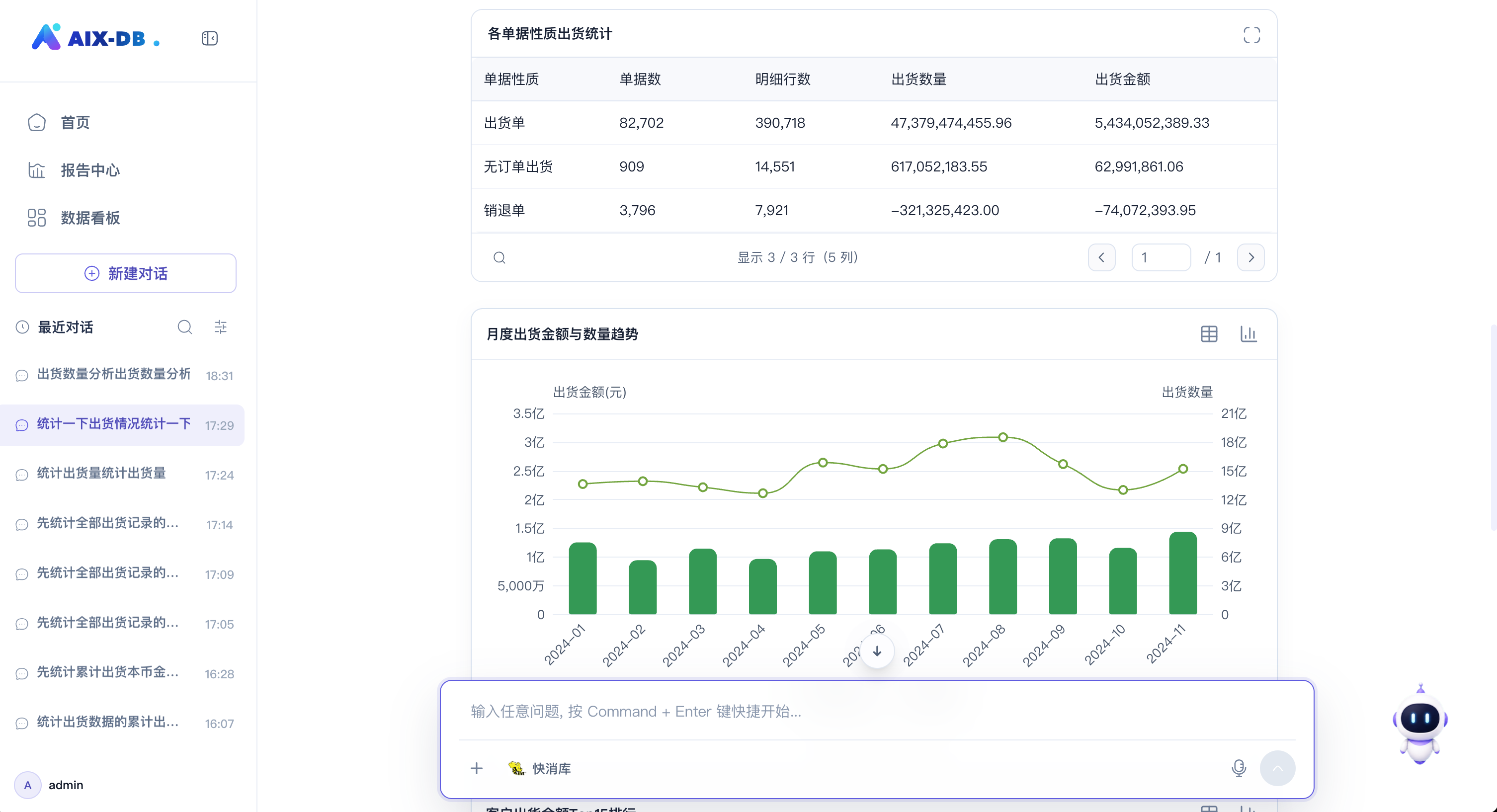The height and width of the screenshot is (812, 1497).
Task: Collapse the sidebar with the panel icon
Action: (209, 38)
